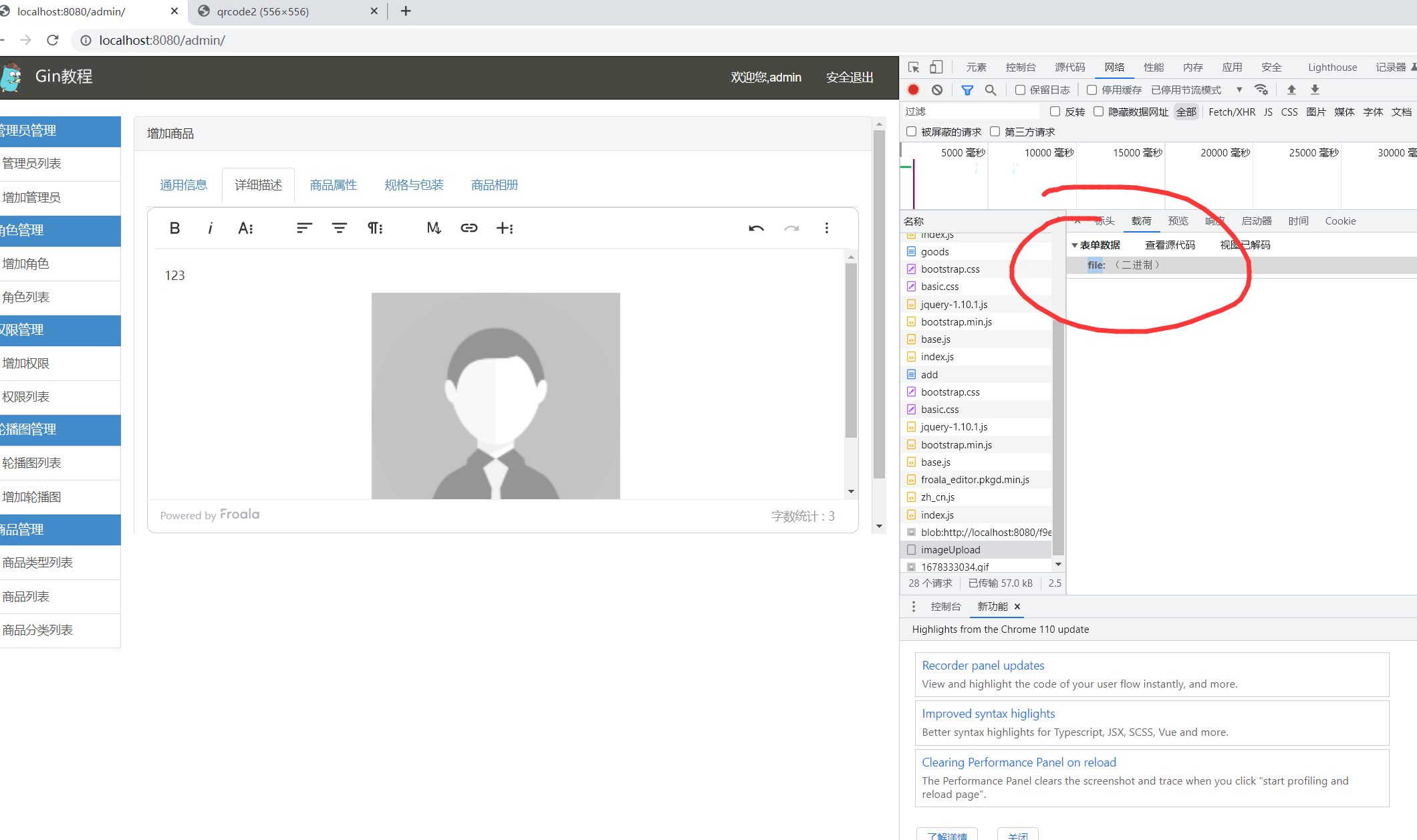The image size is (1417, 840).
Task: Open the throttling mode dropdown arrow
Action: (x=1239, y=90)
